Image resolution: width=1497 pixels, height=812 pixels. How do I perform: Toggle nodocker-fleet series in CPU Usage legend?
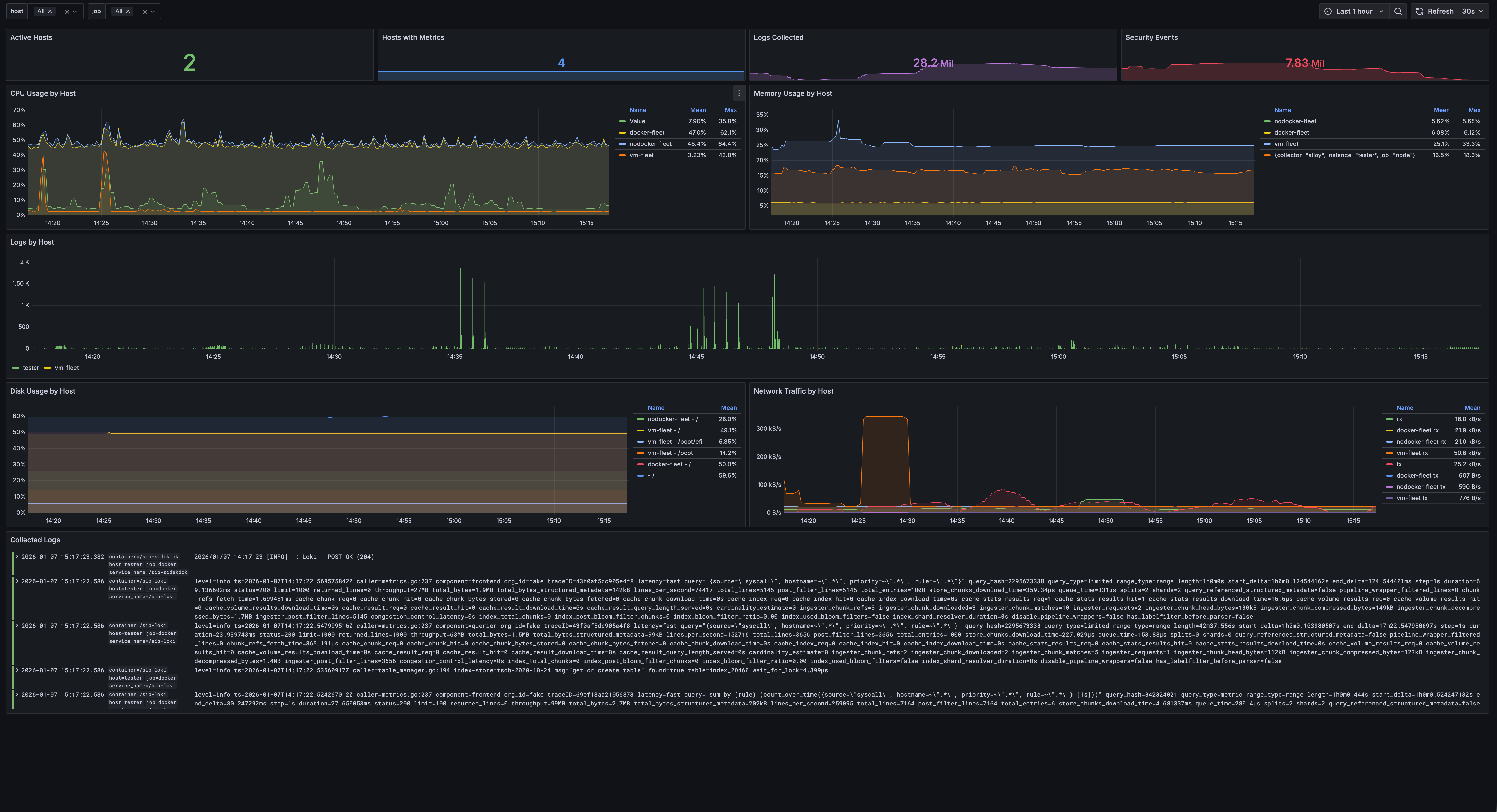(650, 144)
